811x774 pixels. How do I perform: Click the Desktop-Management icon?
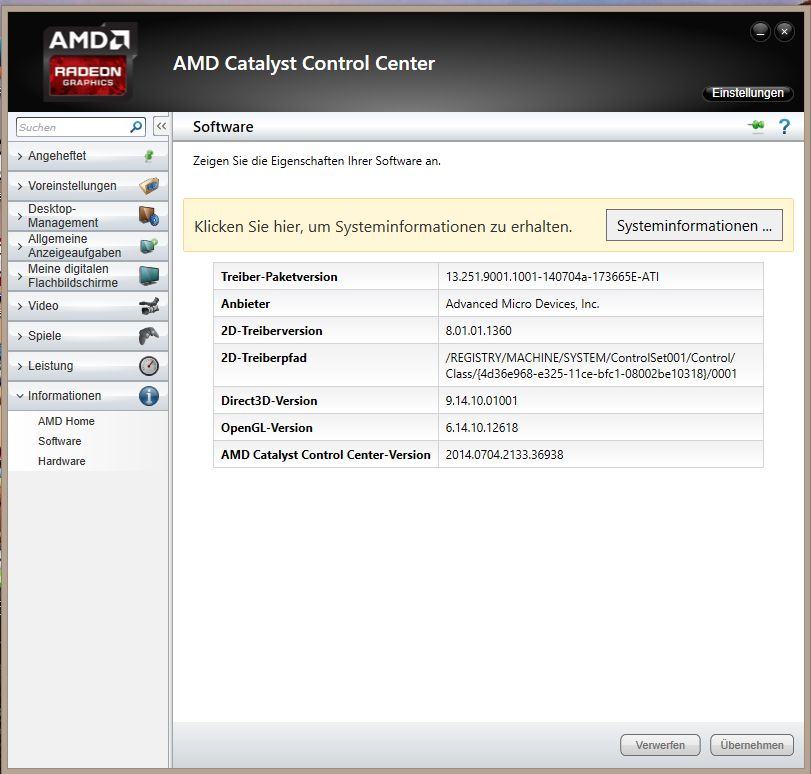pos(149,216)
